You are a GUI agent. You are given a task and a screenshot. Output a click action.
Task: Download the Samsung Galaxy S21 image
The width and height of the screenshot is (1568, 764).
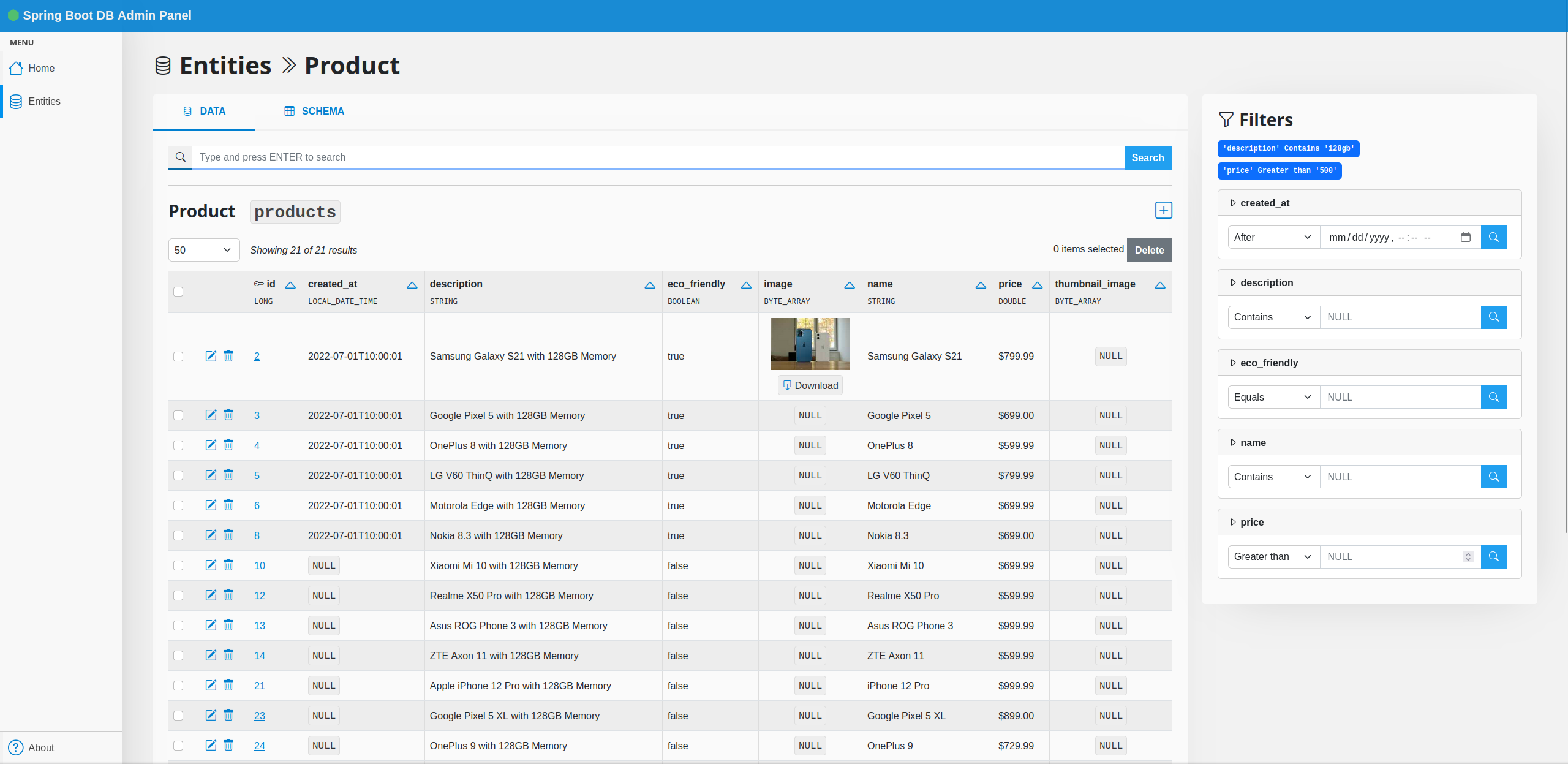[810, 385]
